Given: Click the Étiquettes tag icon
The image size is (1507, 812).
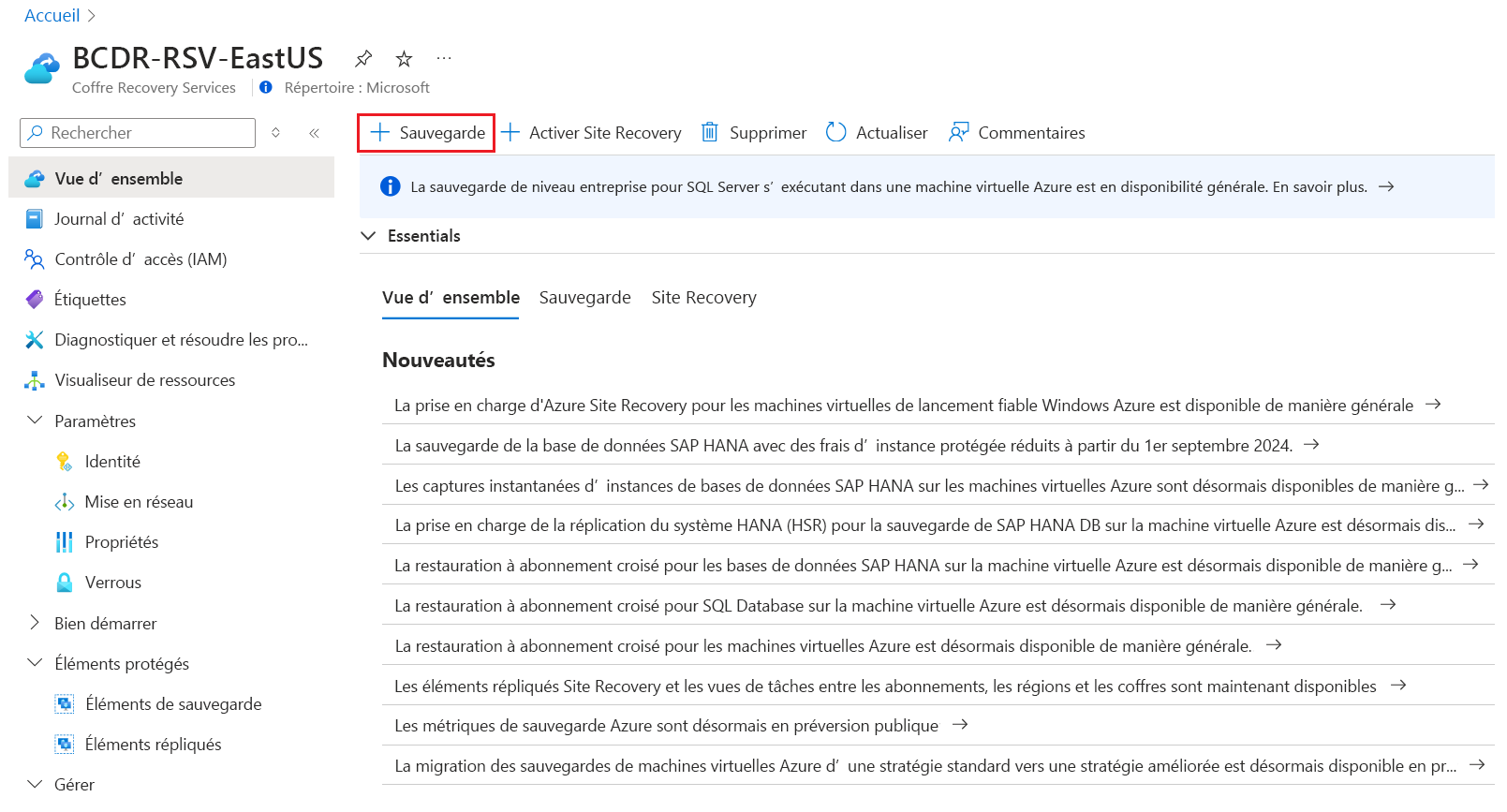Looking at the screenshot, I should point(35,300).
